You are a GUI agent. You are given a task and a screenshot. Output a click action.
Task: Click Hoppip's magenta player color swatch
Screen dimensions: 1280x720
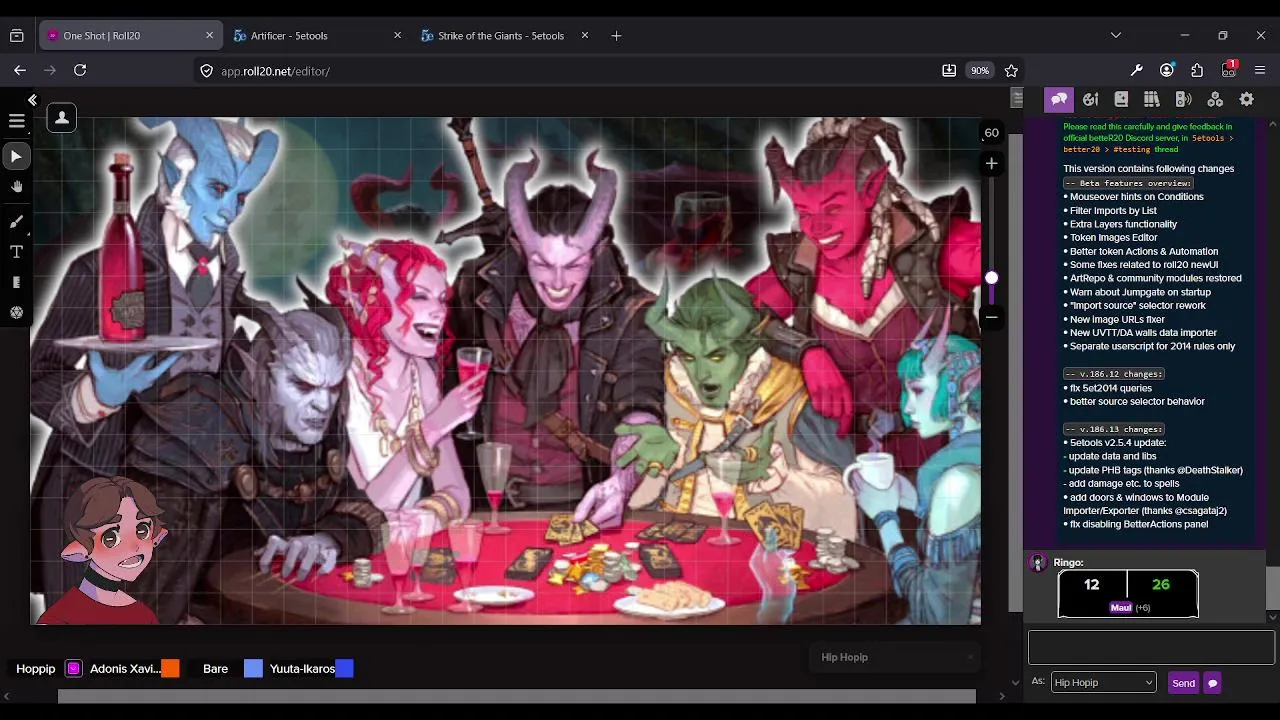(73, 669)
